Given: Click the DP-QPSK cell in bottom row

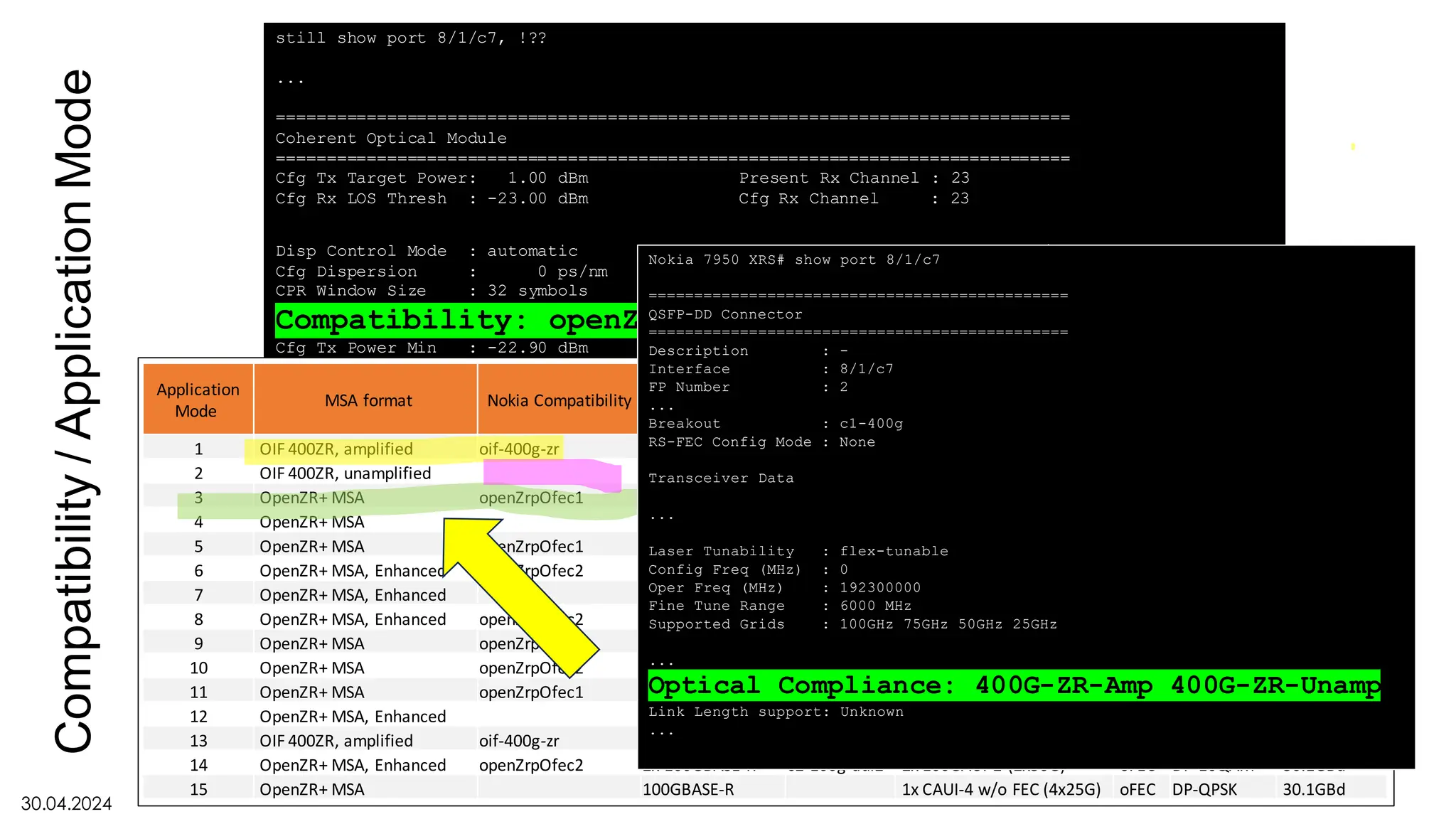Looking at the screenshot, I should (1204, 789).
